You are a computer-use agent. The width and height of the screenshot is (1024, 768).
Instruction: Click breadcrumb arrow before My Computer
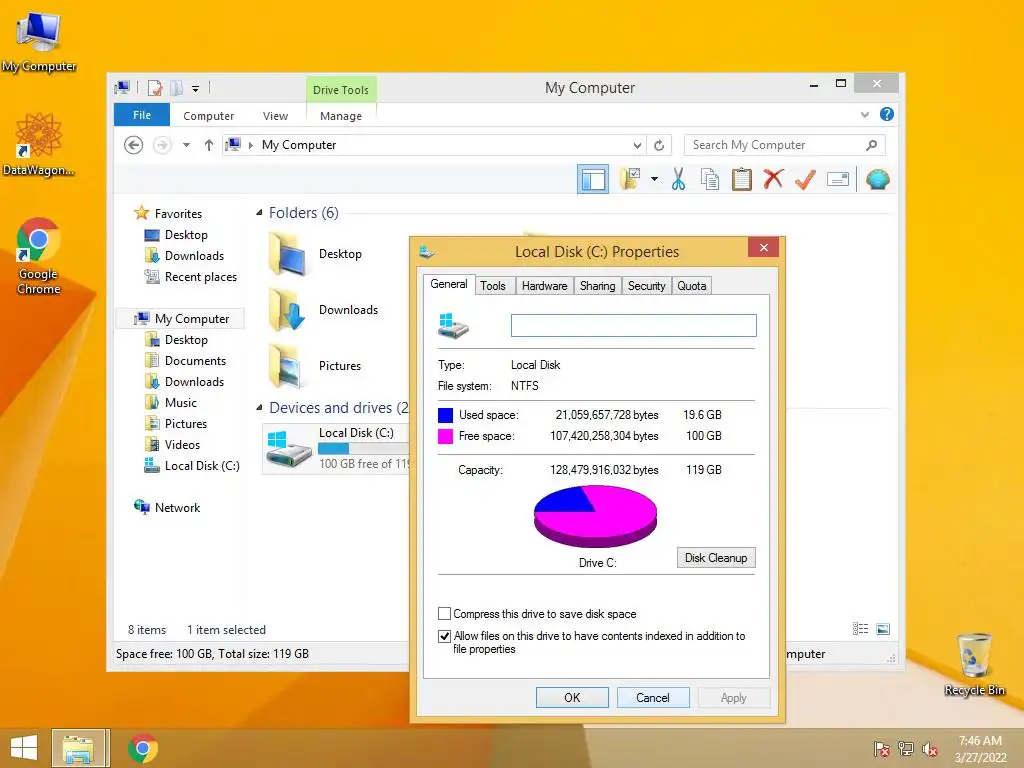click(251, 145)
